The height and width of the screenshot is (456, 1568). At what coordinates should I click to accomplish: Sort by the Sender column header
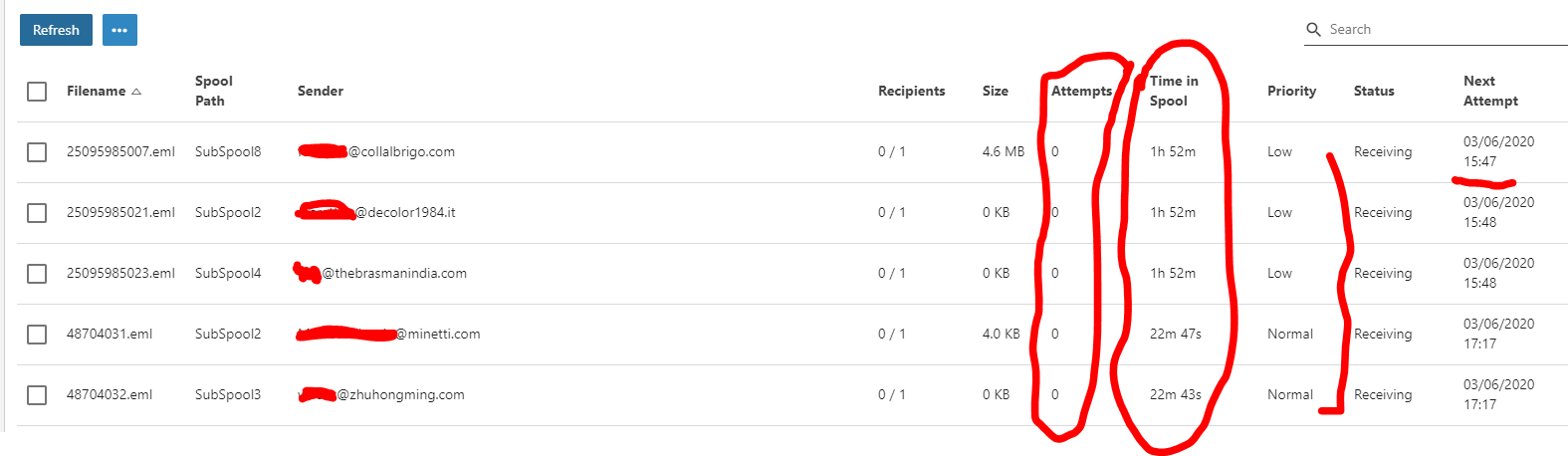320,91
